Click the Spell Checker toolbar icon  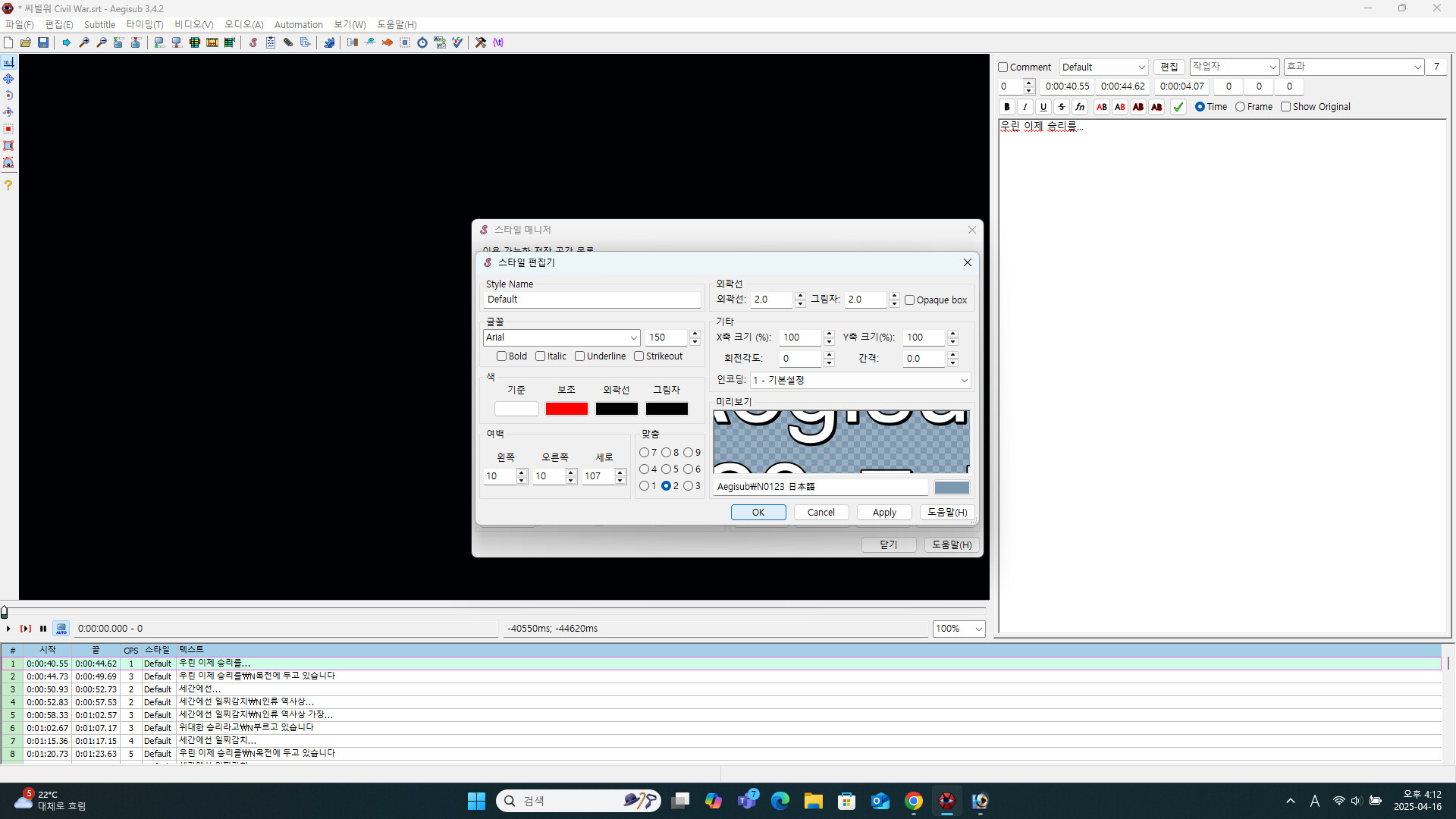(457, 42)
